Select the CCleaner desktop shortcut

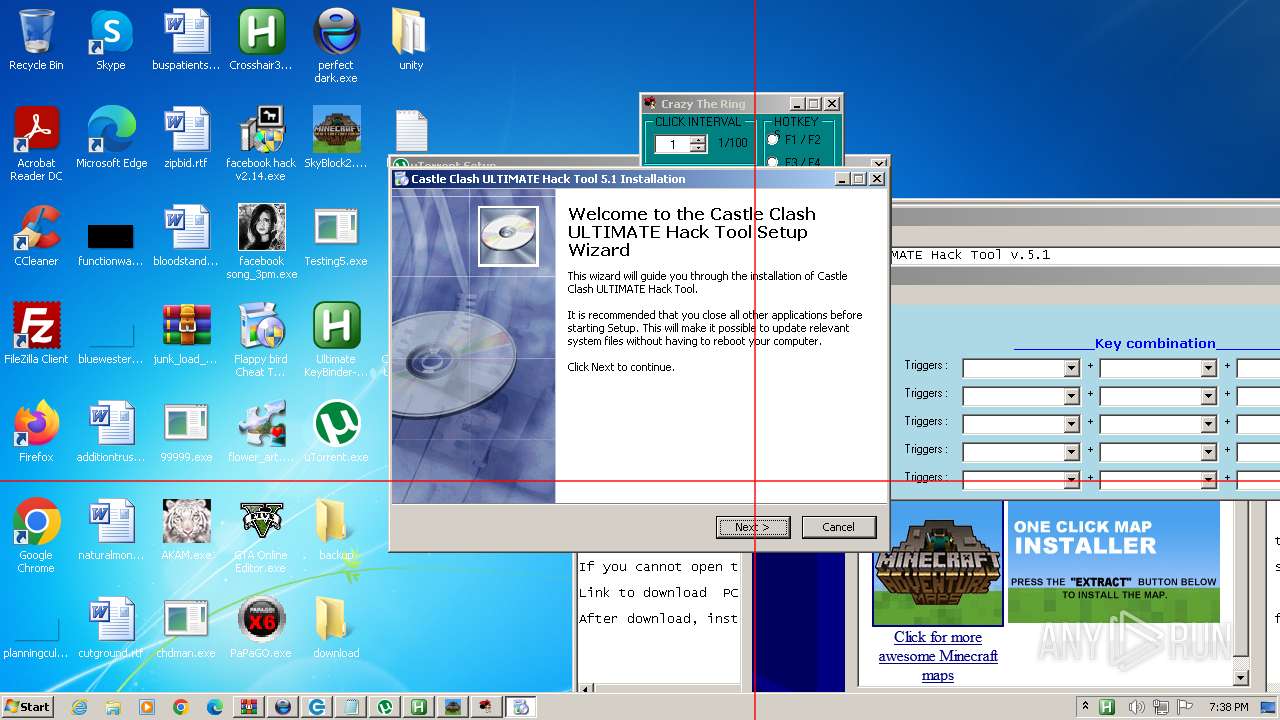36,236
